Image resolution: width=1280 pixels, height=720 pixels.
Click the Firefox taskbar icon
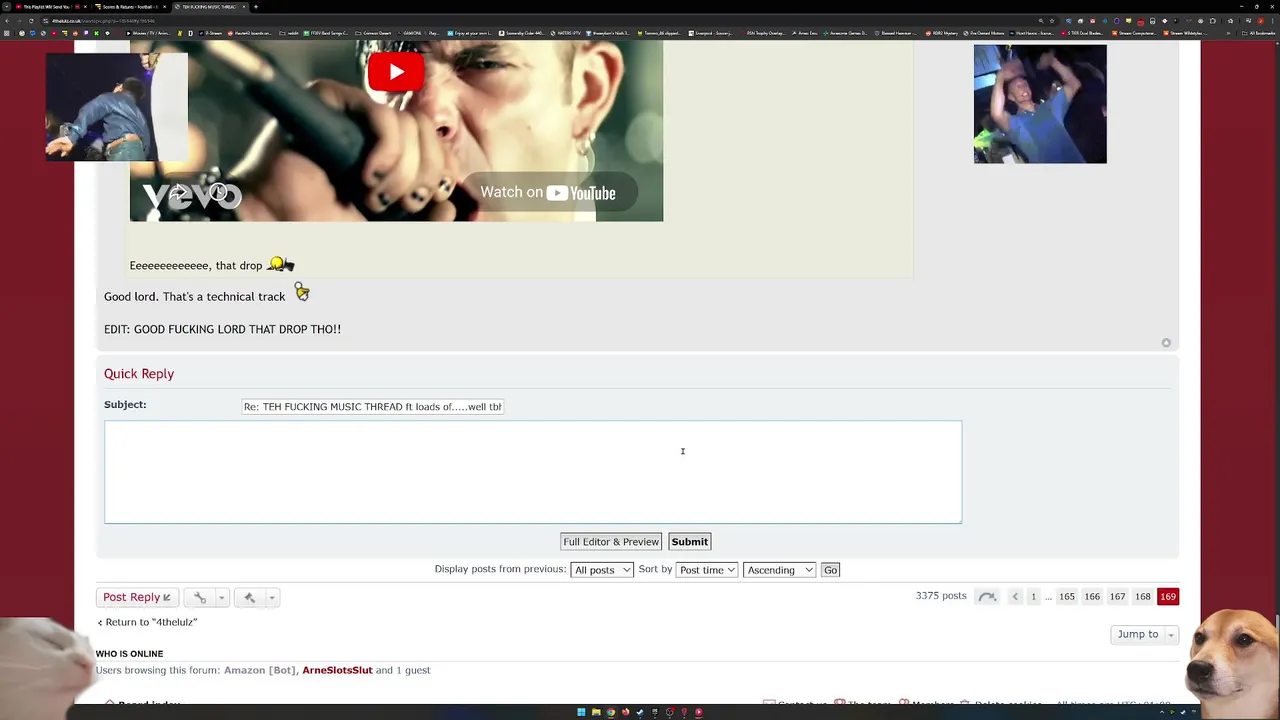click(626, 712)
